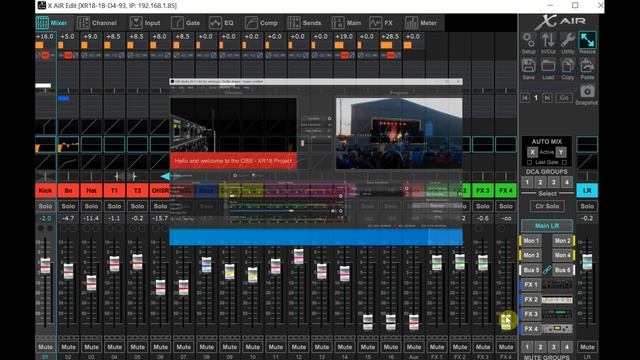The image size is (640, 360).
Task: Open the EQ tab
Action: pyautogui.click(x=222, y=23)
